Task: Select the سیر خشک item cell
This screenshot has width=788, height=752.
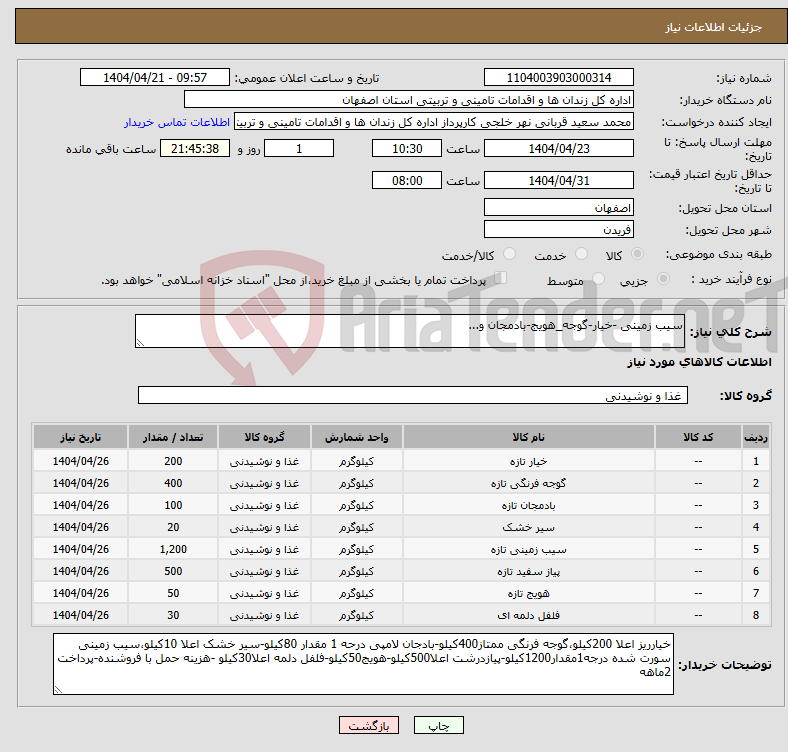Action: [x=529, y=527]
